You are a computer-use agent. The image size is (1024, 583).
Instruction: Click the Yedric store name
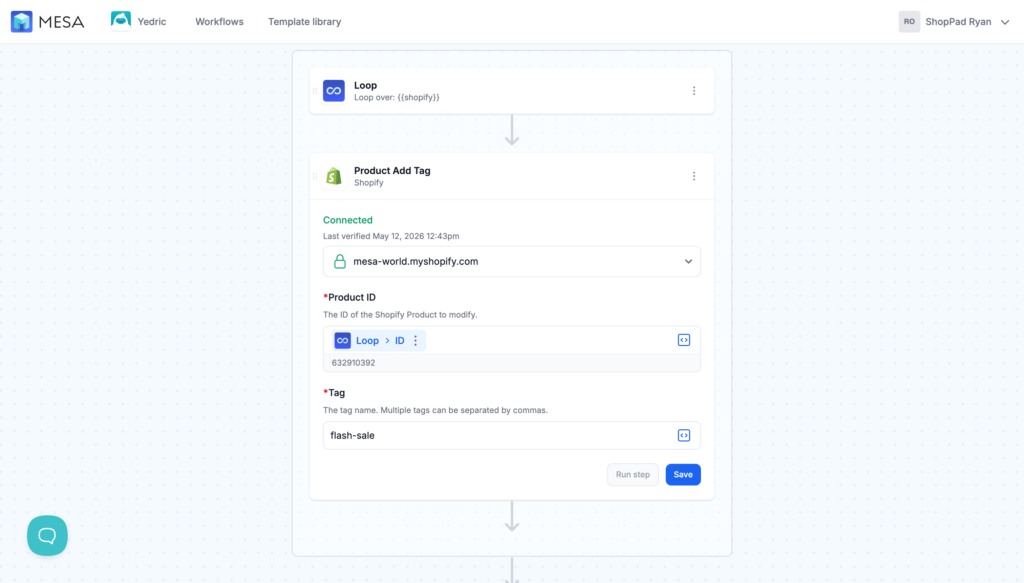click(x=152, y=22)
